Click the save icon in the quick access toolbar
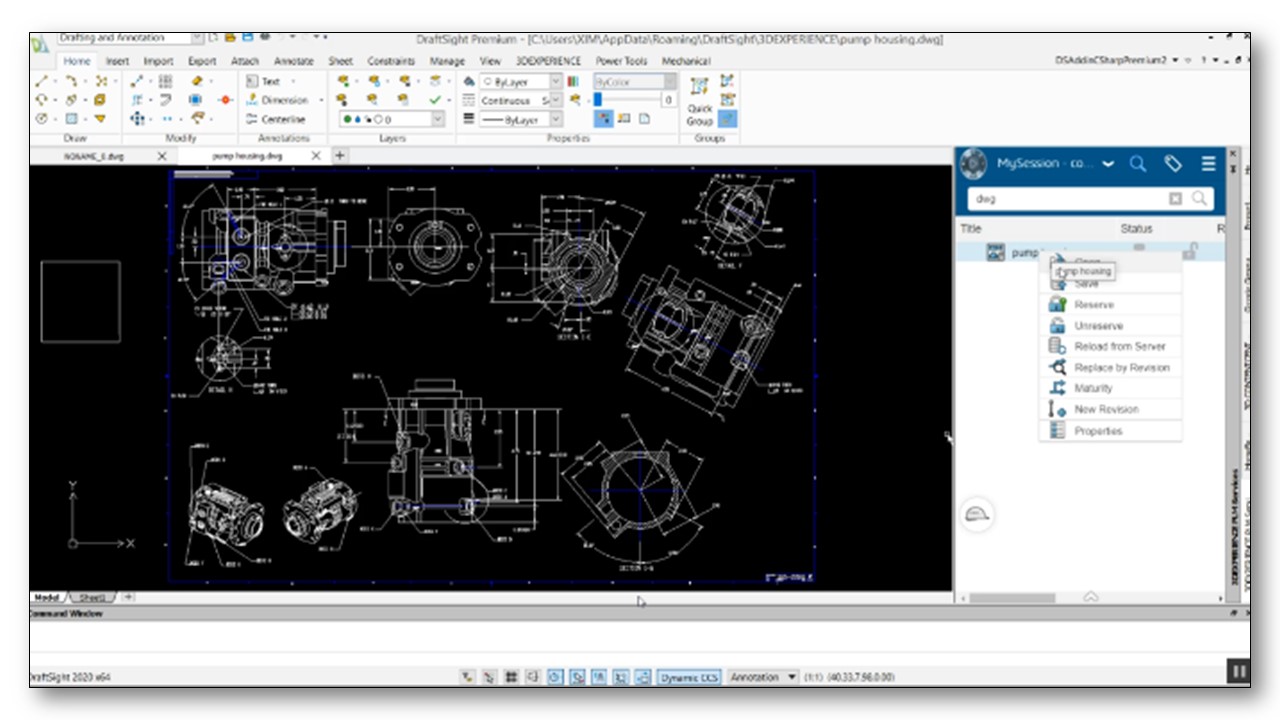1280x720 pixels. [249, 38]
